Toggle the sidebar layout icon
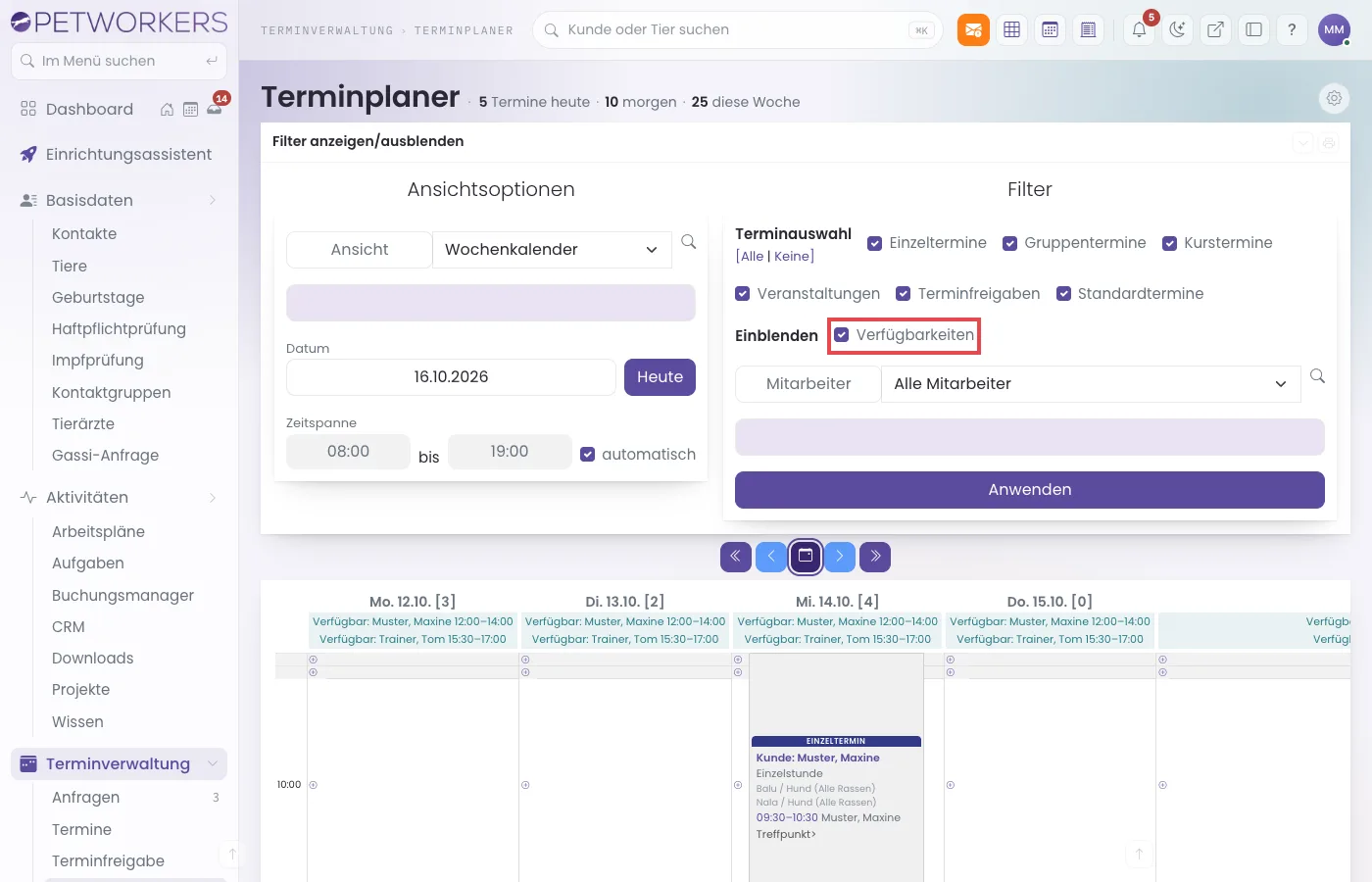Image resolution: width=1372 pixels, height=882 pixels. point(1253,30)
